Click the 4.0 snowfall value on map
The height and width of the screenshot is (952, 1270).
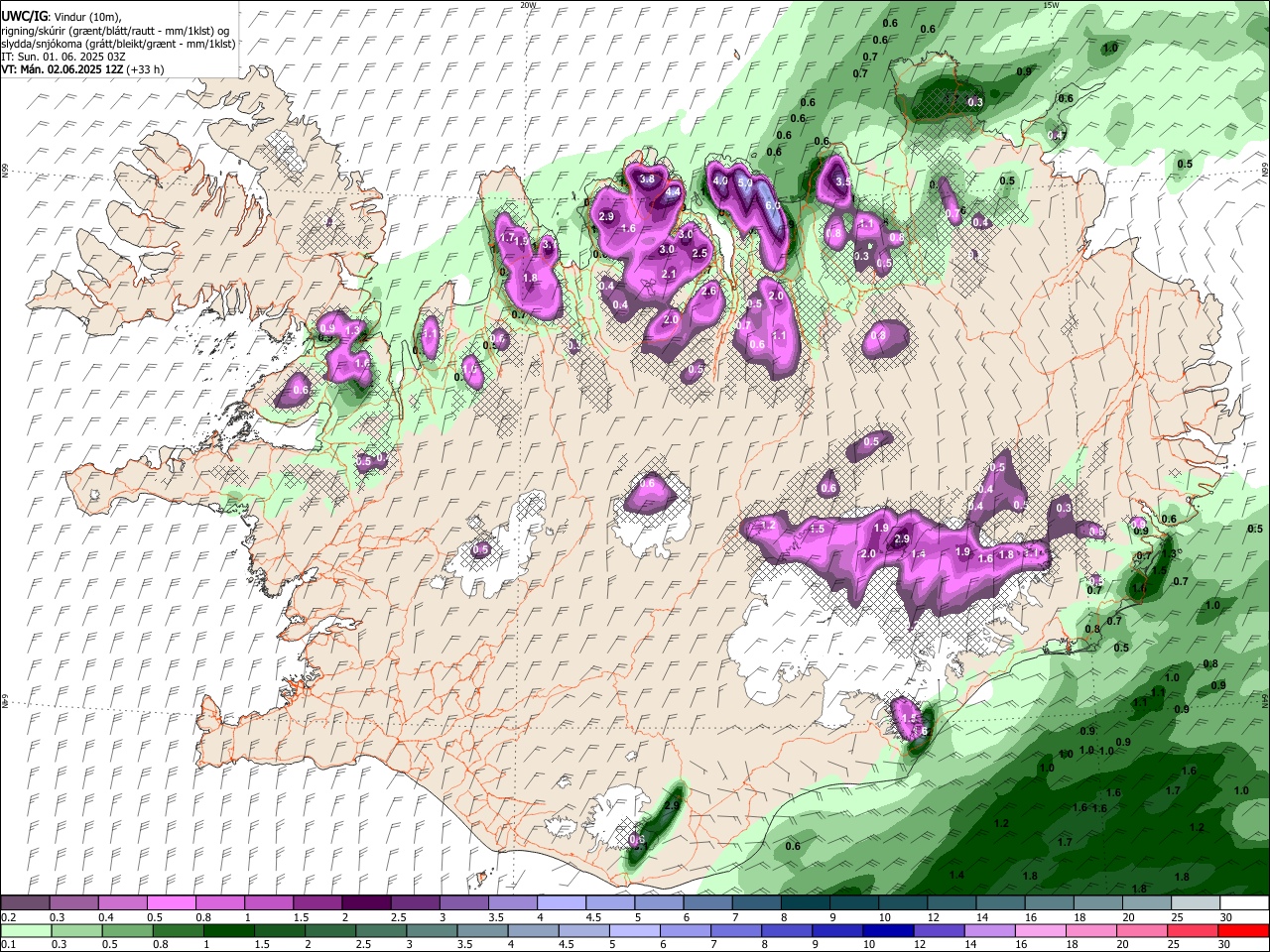point(721,181)
